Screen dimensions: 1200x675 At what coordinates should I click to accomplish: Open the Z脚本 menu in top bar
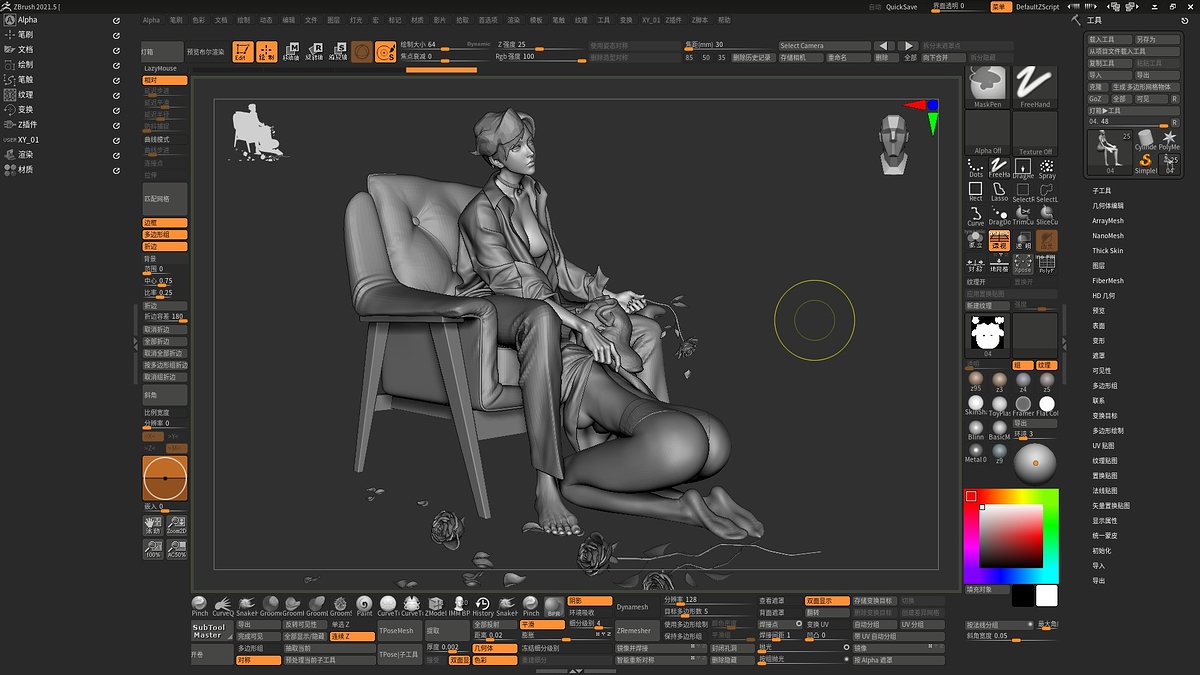pyautogui.click(x=700, y=20)
